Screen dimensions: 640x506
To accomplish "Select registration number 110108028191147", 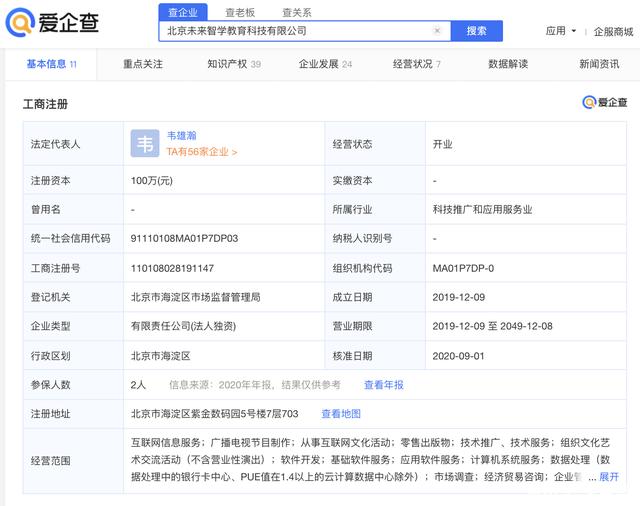I will pos(172,268).
